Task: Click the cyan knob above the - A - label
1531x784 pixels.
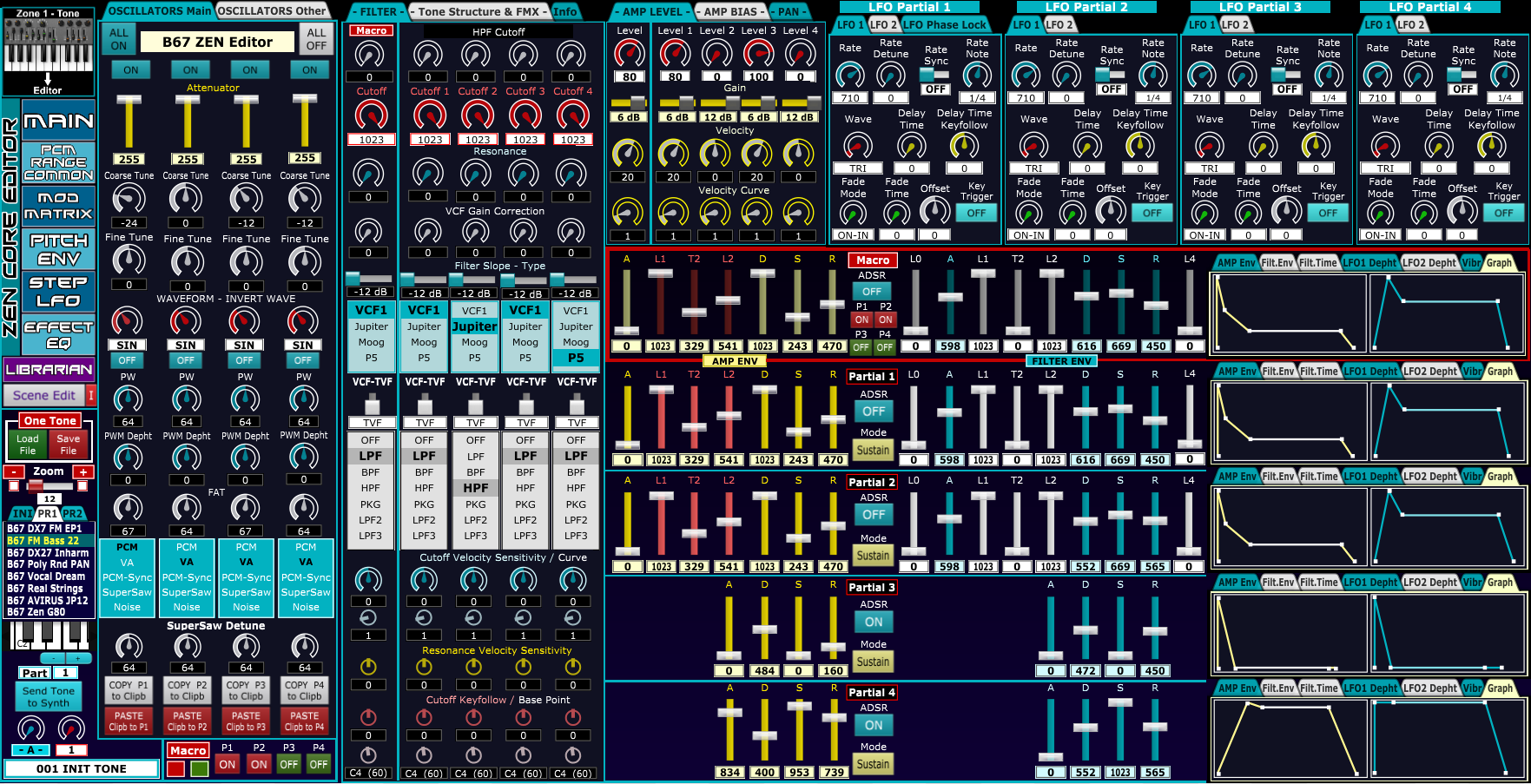Action: point(31,728)
